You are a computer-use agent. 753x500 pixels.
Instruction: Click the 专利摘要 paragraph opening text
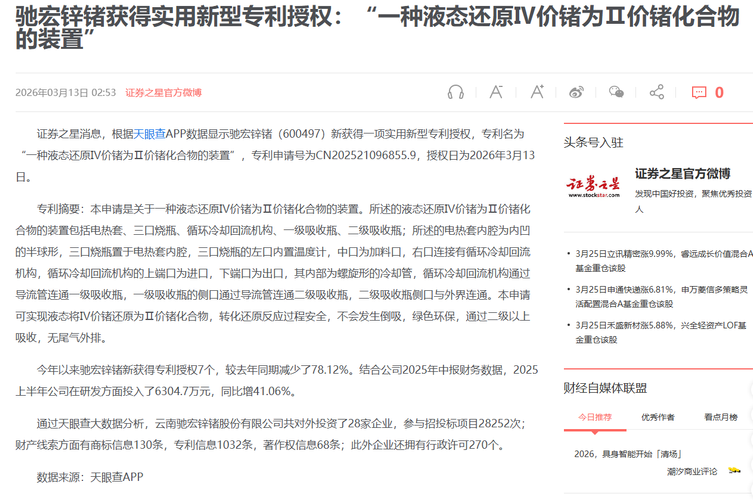point(62,209)
